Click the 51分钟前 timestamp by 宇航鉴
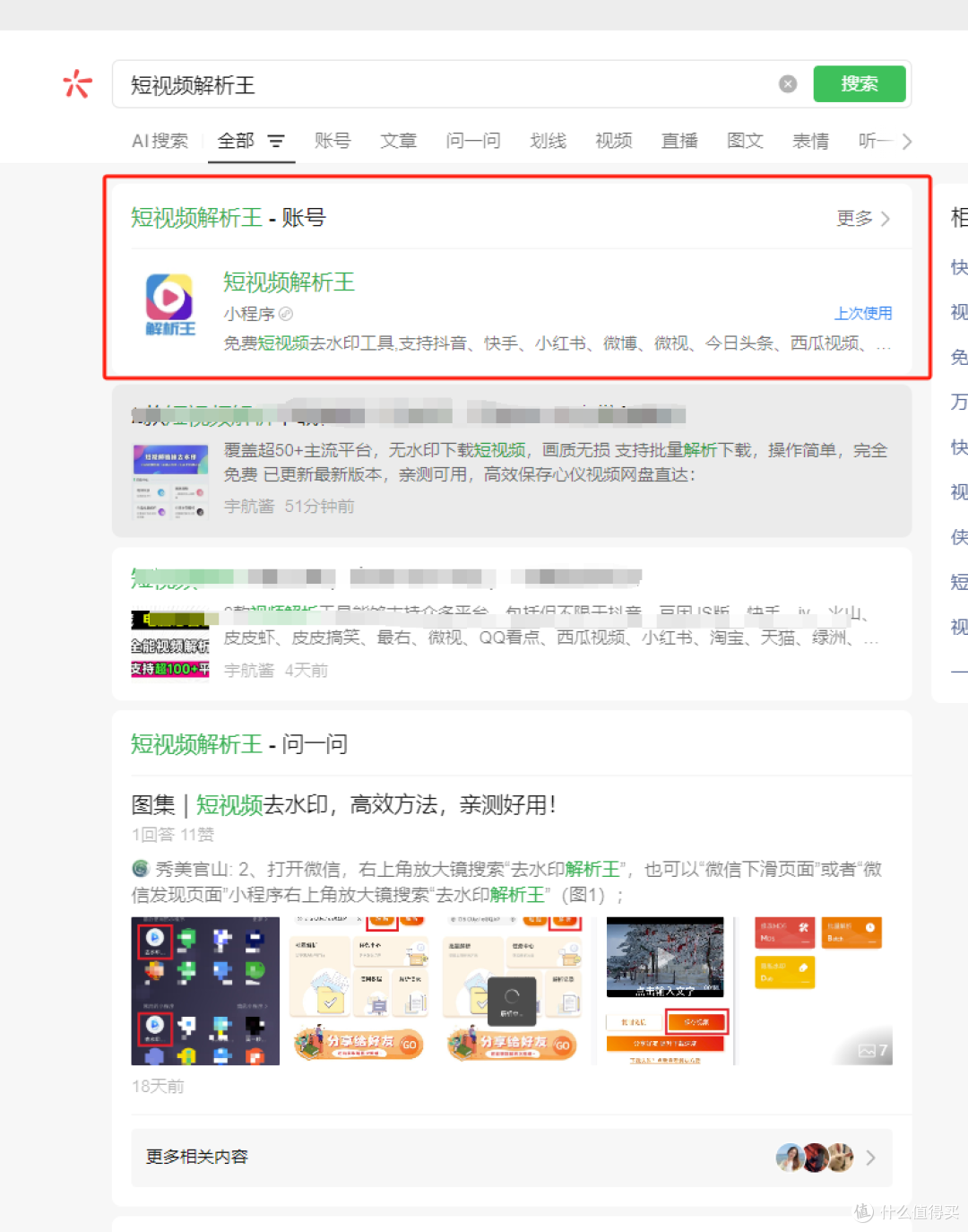The height and width of the screenshot is (1232, 968). click(319, 507)
